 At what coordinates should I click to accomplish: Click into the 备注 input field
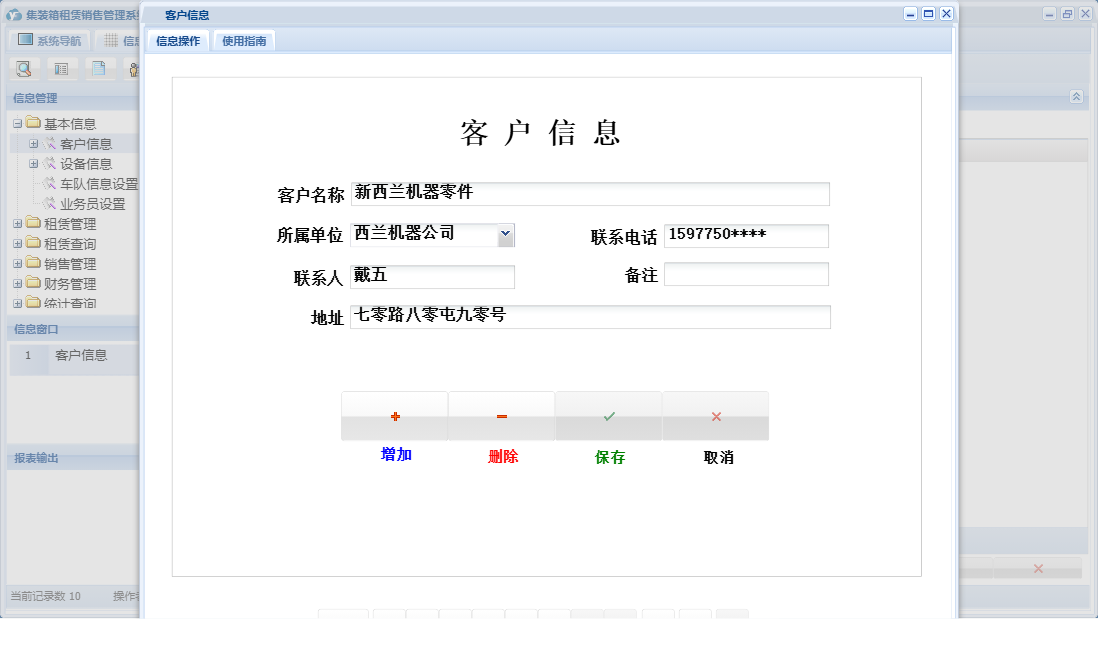pos(745,273)
